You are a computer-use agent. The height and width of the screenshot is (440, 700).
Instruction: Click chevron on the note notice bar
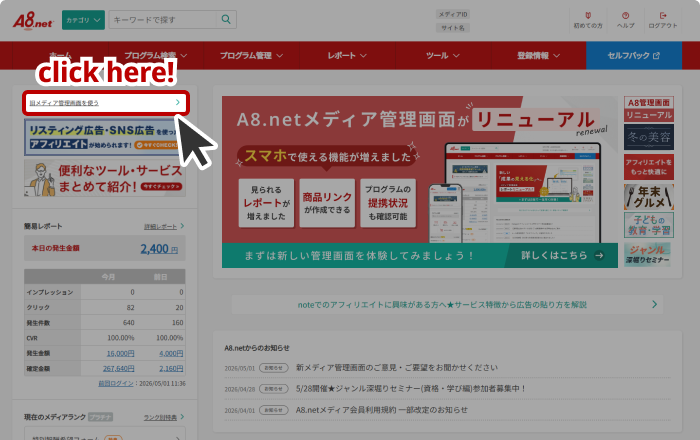click(654, 304)
